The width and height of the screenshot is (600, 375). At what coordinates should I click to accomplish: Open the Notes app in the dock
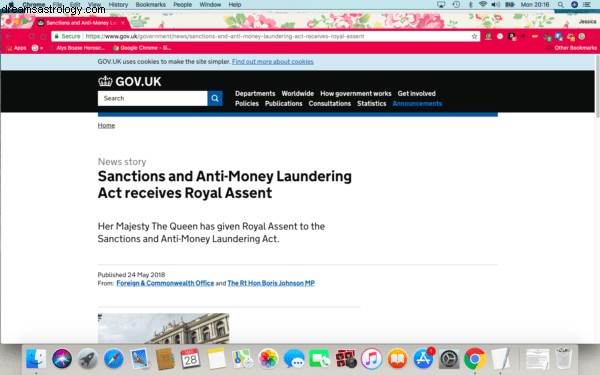pyautogui.click(x=217, y=359)
